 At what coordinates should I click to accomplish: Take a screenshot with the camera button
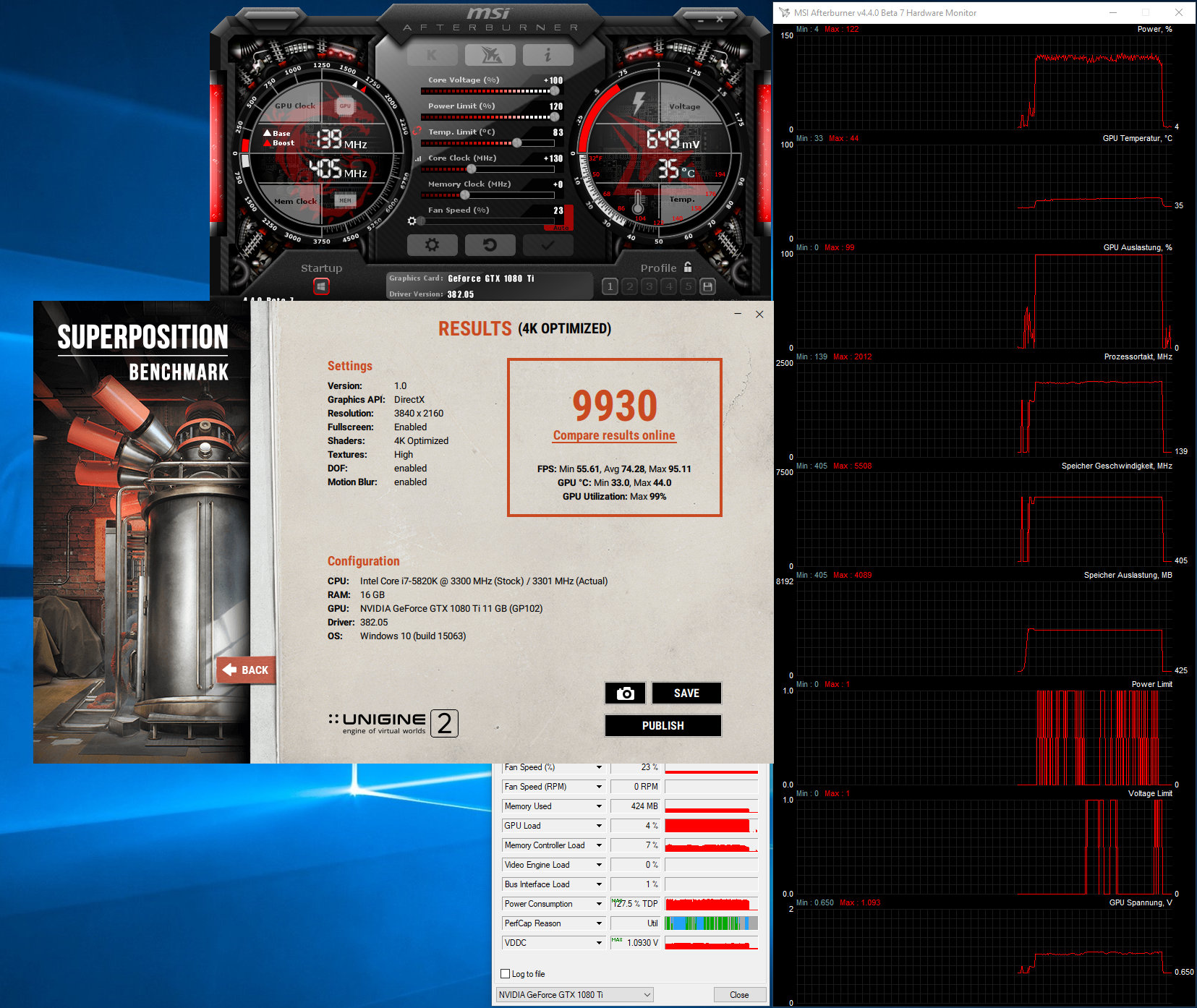click(626, 693)
